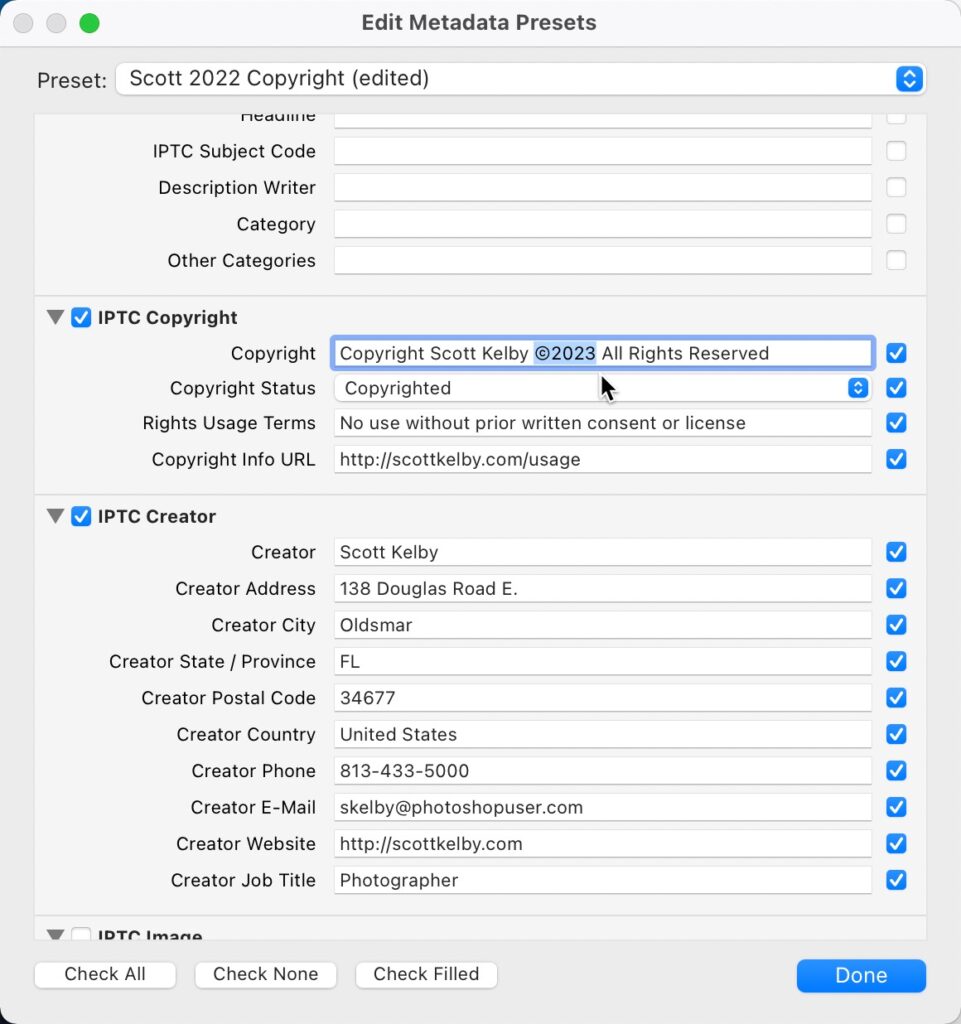
Task: Toggle the Creator Country checkbox
Action: click(x=896, y=735)
